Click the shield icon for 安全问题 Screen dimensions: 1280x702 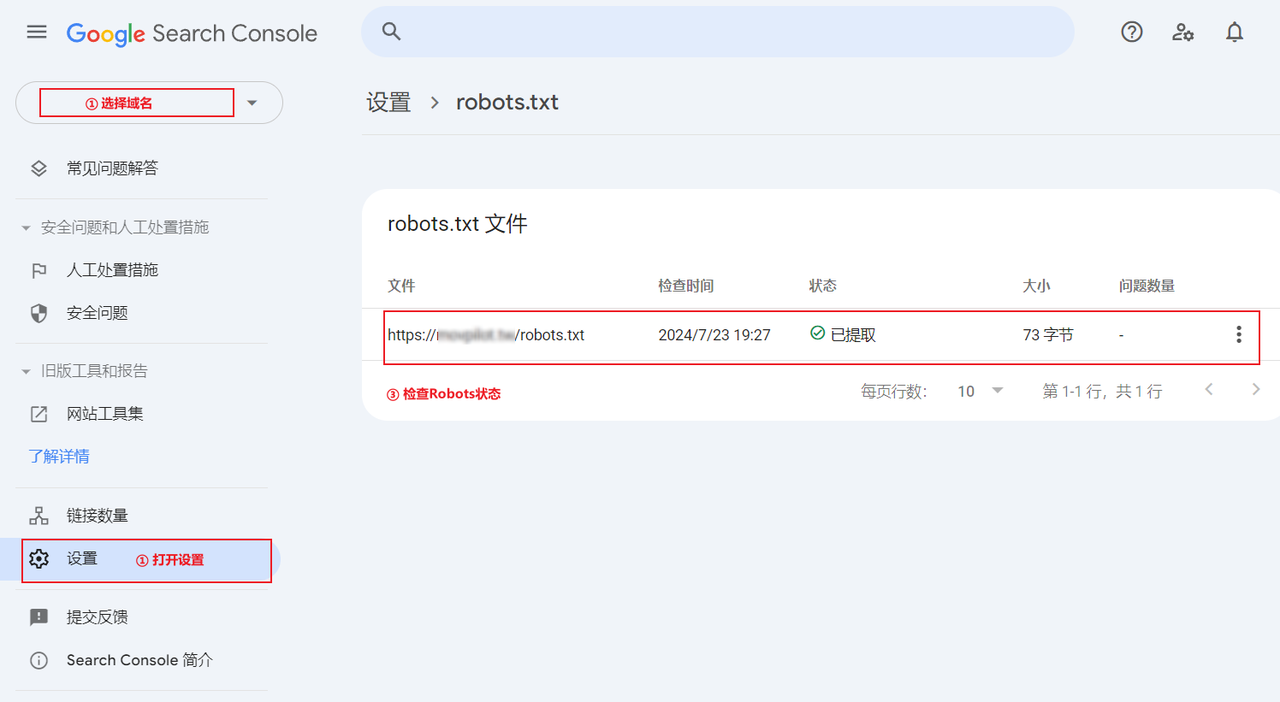coord(39,313)
